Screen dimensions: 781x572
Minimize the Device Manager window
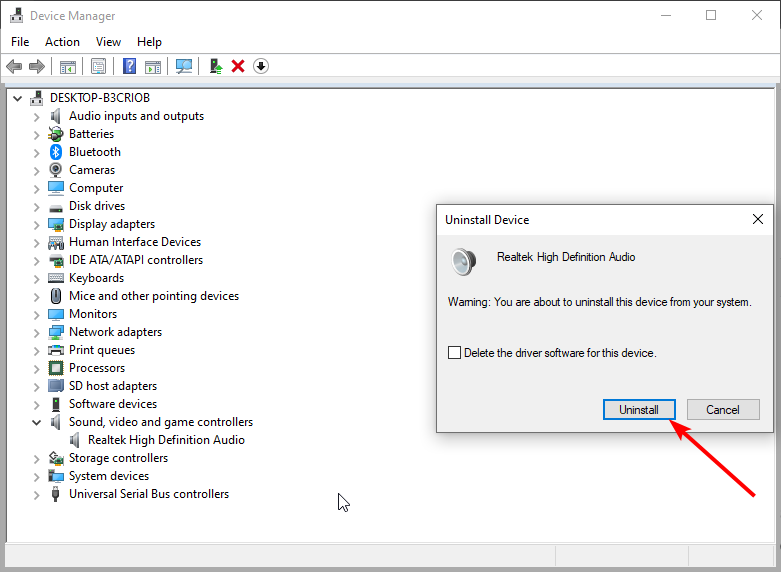click(666, 15)
